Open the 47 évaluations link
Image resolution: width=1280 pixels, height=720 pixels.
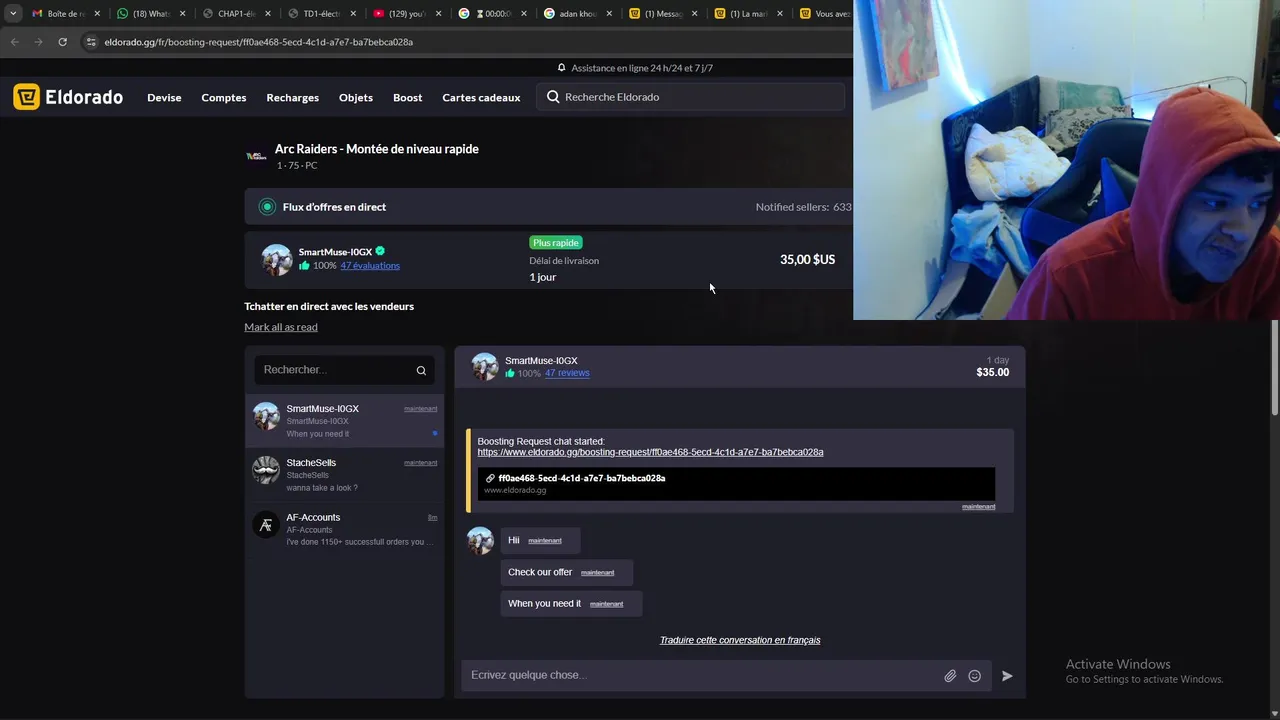pos(370,266)
